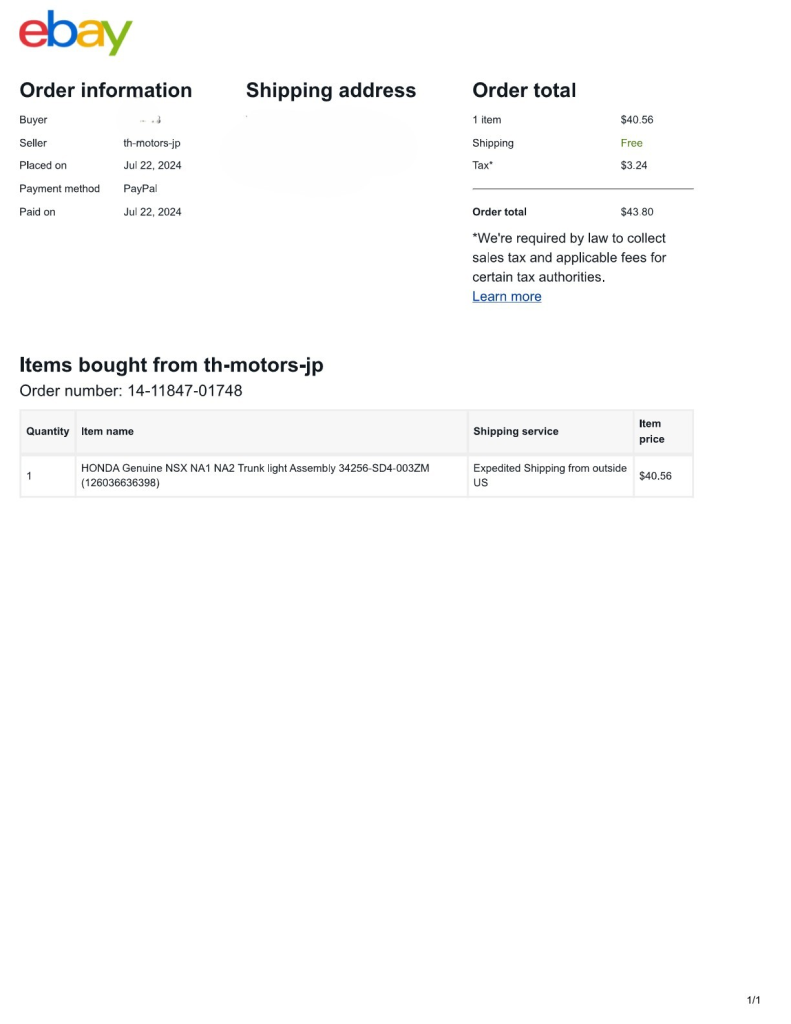This screenshot has width=791, height=1024.
Task: Click the PayPal payment method text
Action: [141, 189]
